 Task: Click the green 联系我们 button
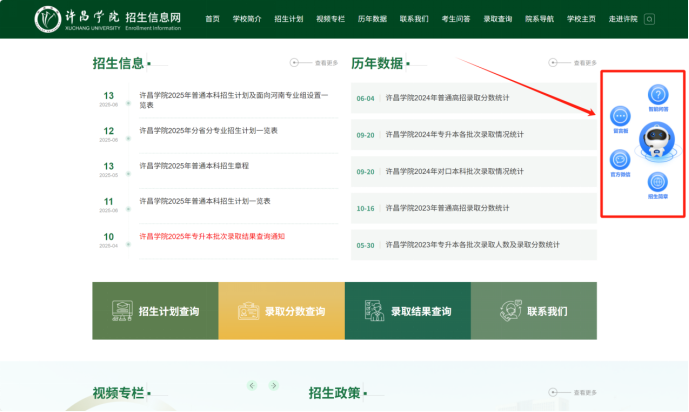534,311
